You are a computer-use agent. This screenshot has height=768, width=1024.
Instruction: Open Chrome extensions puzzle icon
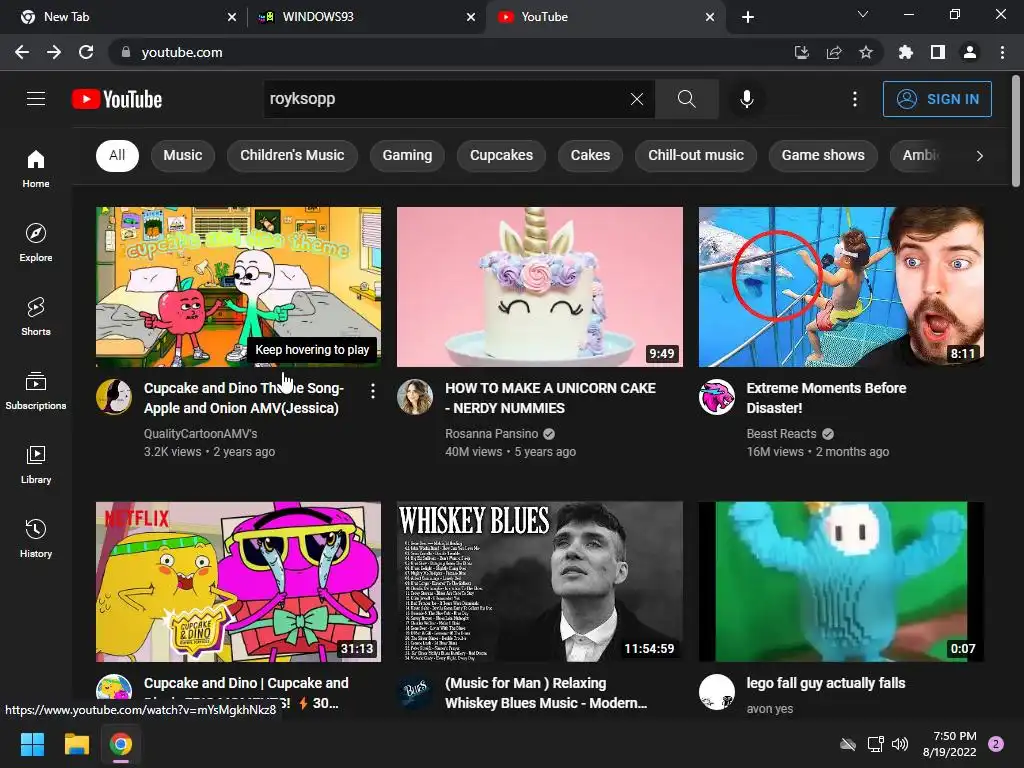(905, 52)
